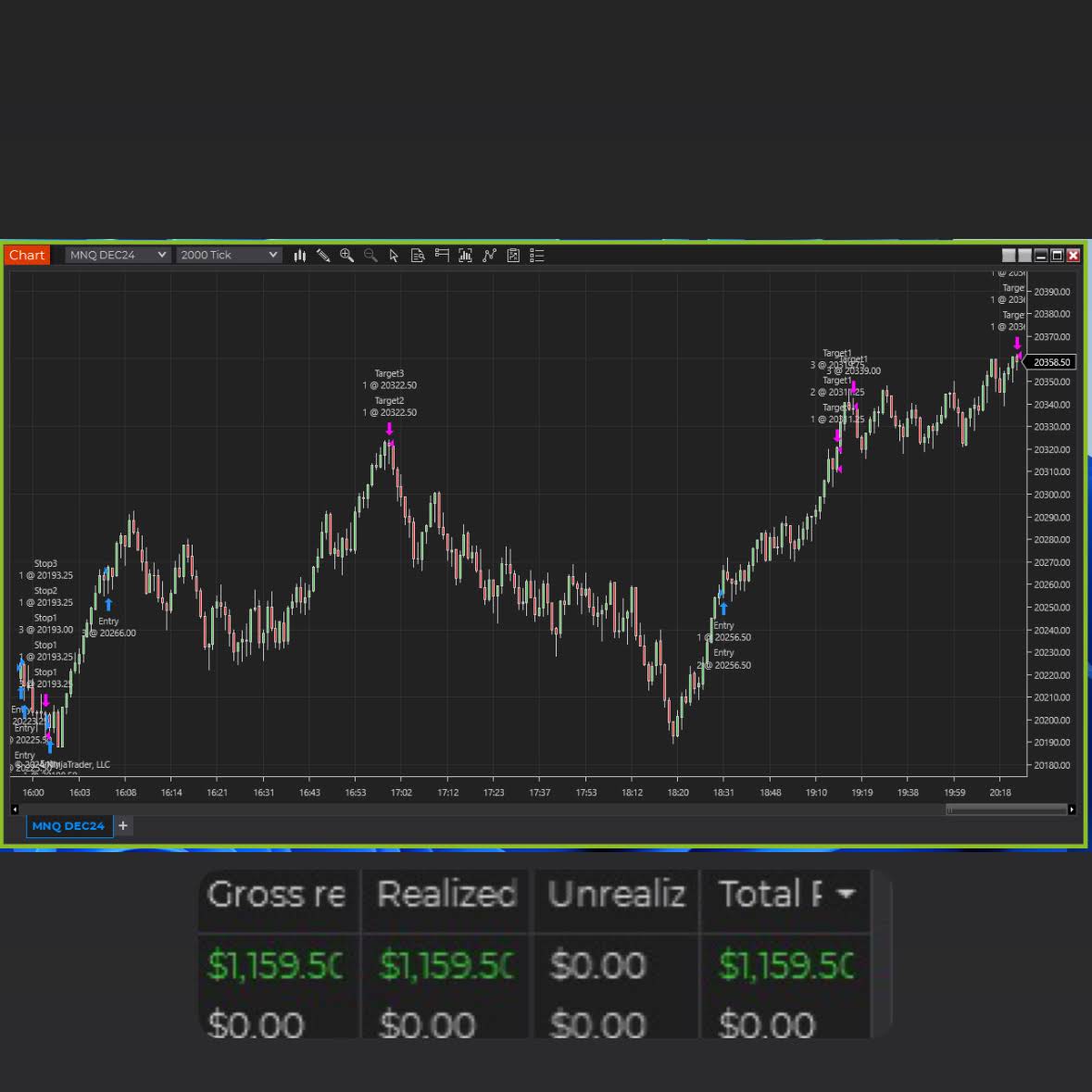
Task: Click the Entry 1 @ 20256.50 label
Action: pyautogui.click(x=723, y=632)
